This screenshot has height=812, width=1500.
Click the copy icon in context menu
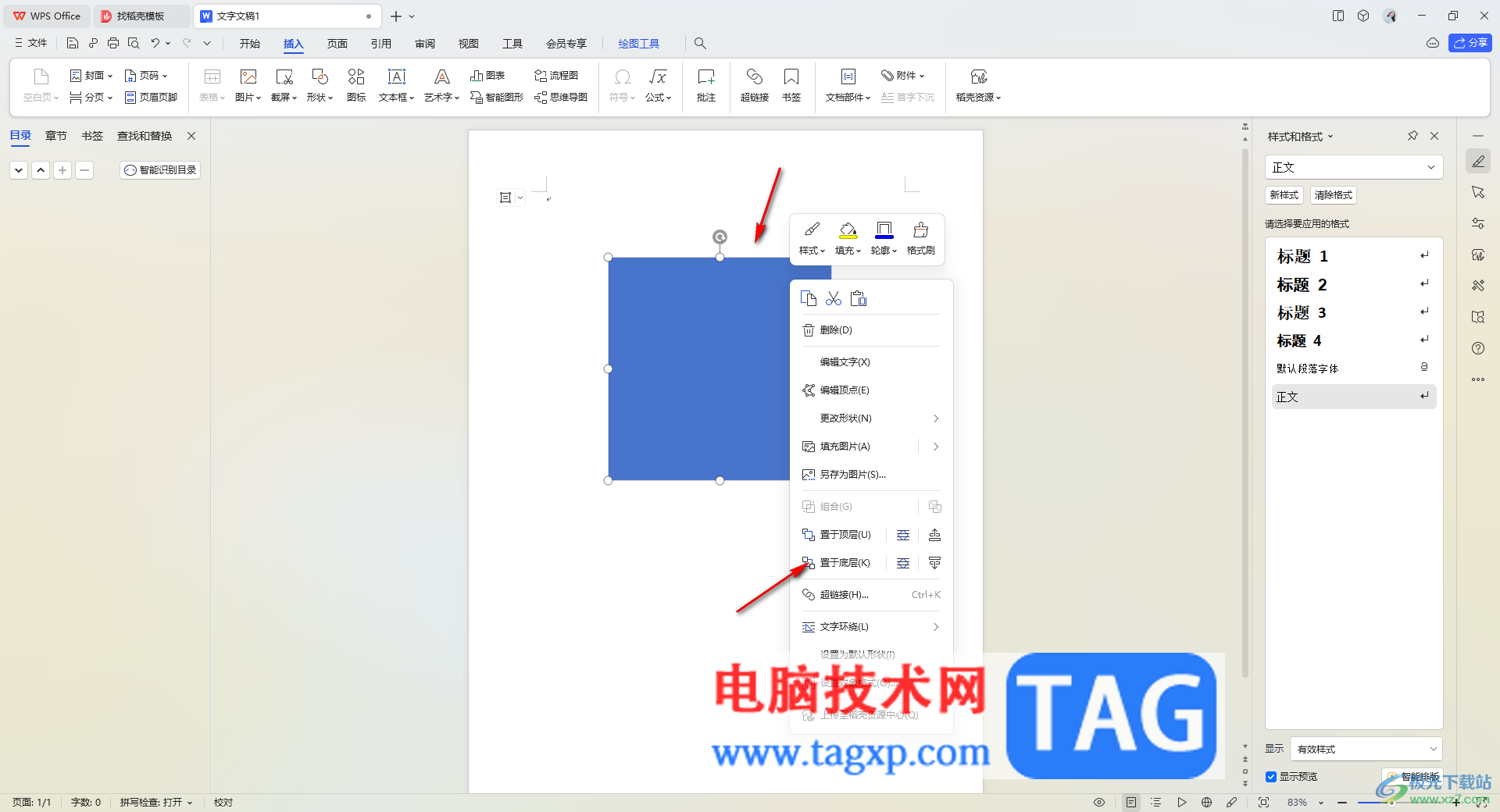tap(809, 298)
